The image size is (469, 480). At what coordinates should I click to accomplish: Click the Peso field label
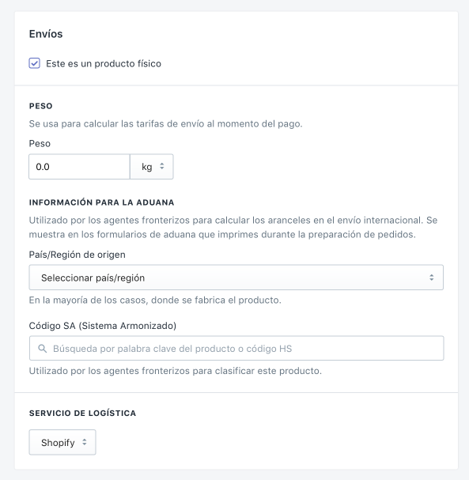pos(40,144)
